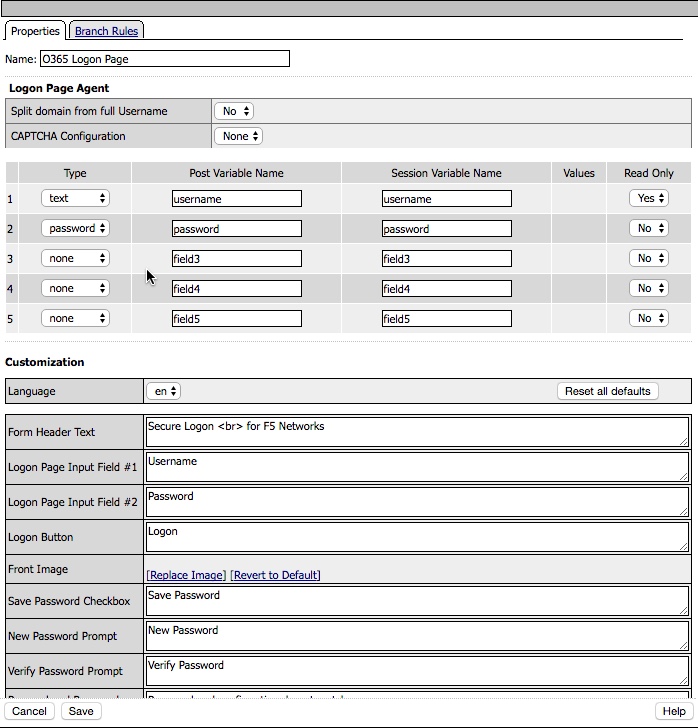Viewport: 698px width, 728px height.
Task: Click the Replace Image link
Action: [186, 575]
